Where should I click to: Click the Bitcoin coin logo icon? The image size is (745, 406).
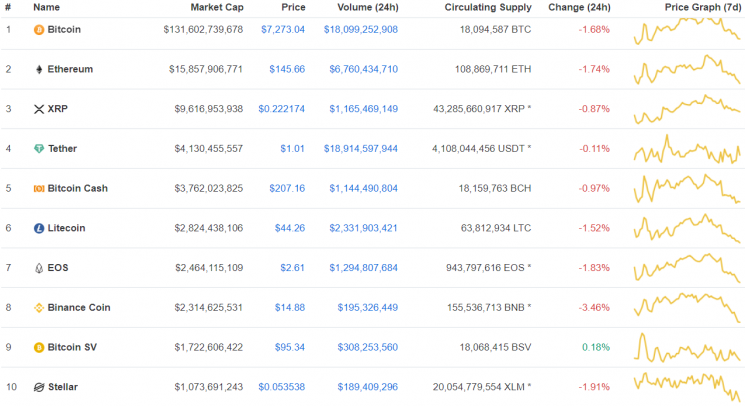(x=39, y=30)
